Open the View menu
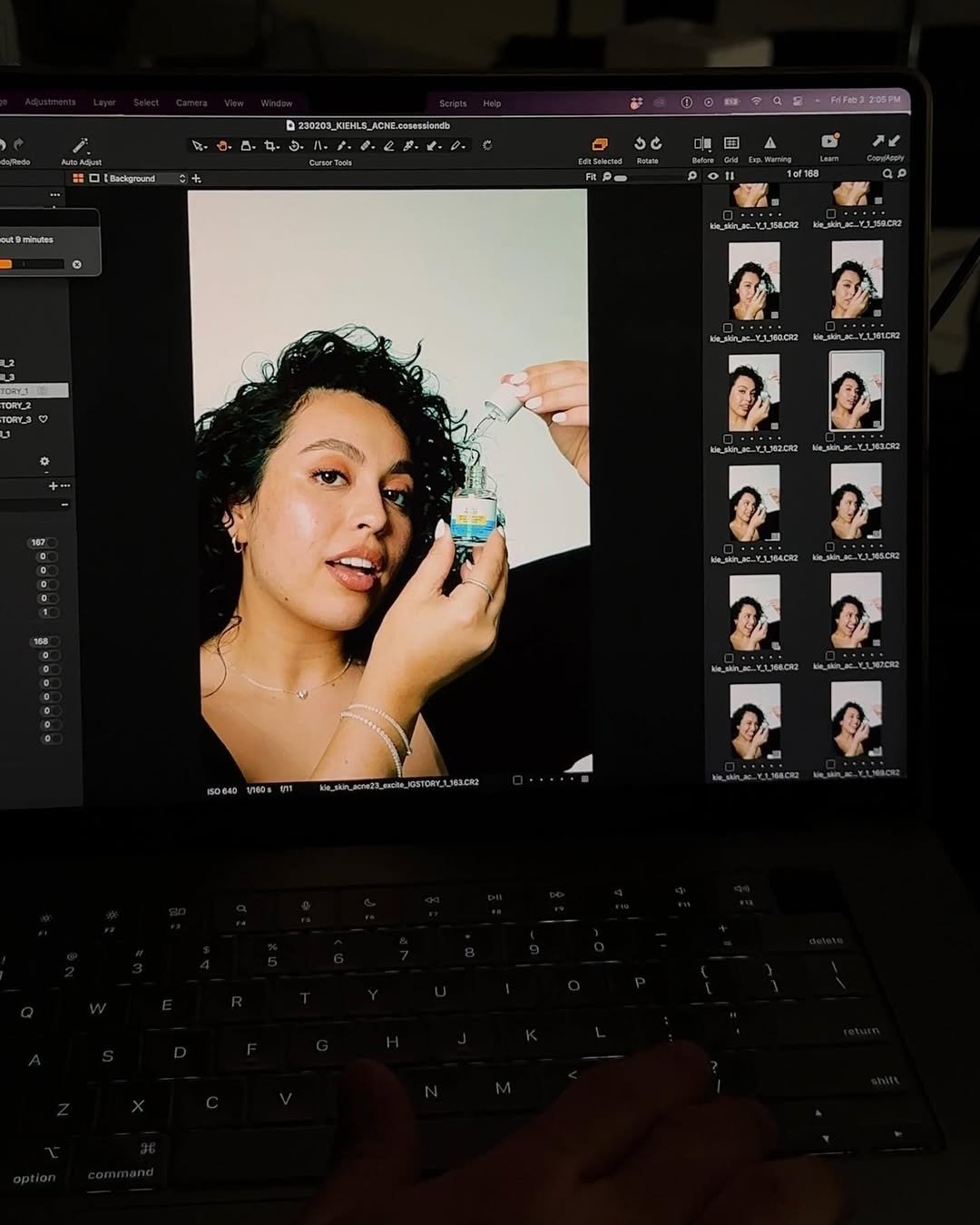 [x=234, y=103]
